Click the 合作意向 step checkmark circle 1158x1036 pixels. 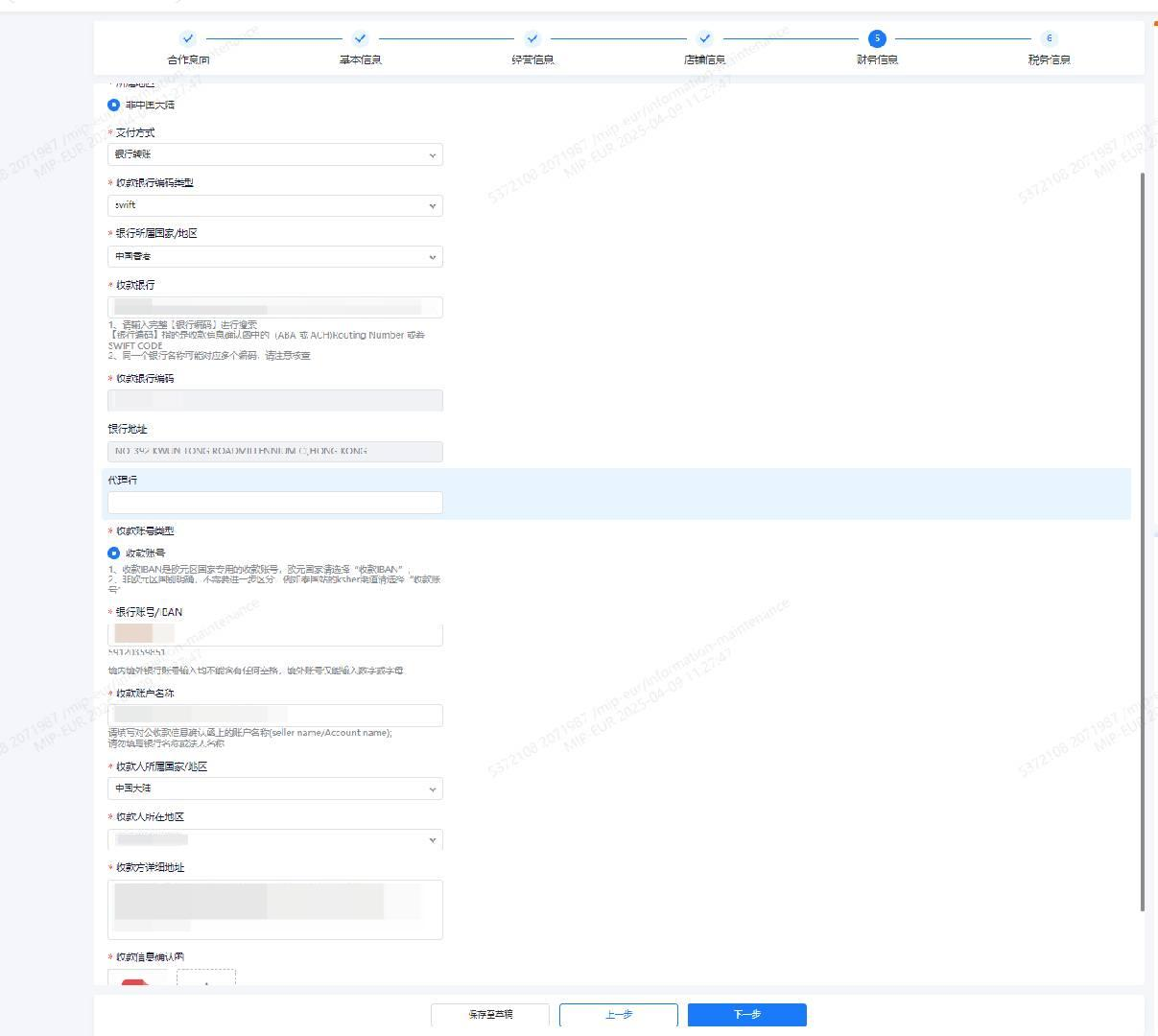pos(188,38)
